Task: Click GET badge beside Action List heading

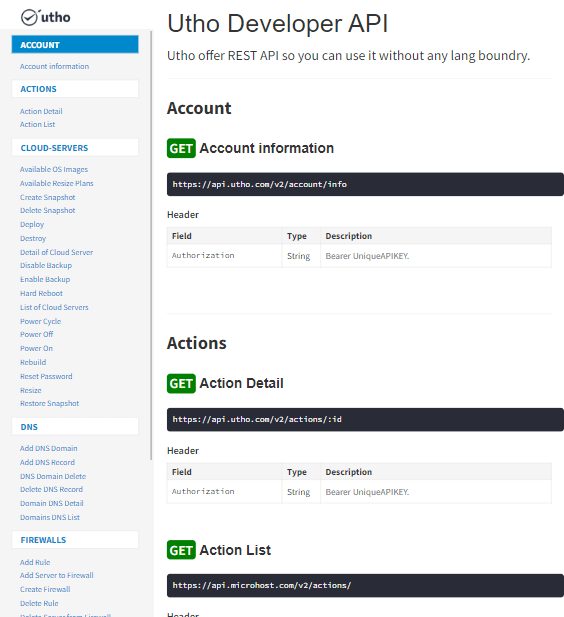Action: pos(181,550)
